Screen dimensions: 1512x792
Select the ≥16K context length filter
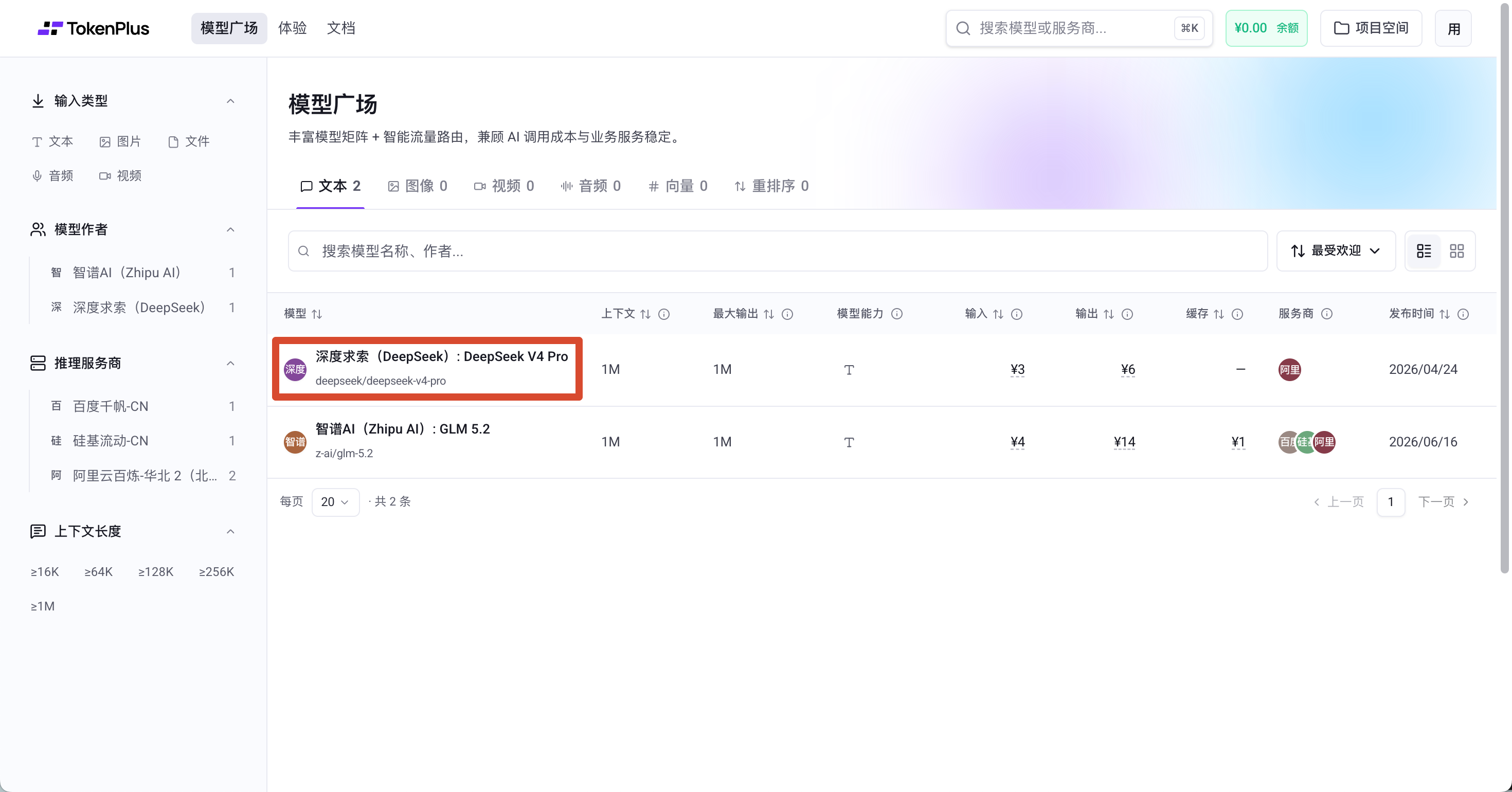tap(45, 572)
